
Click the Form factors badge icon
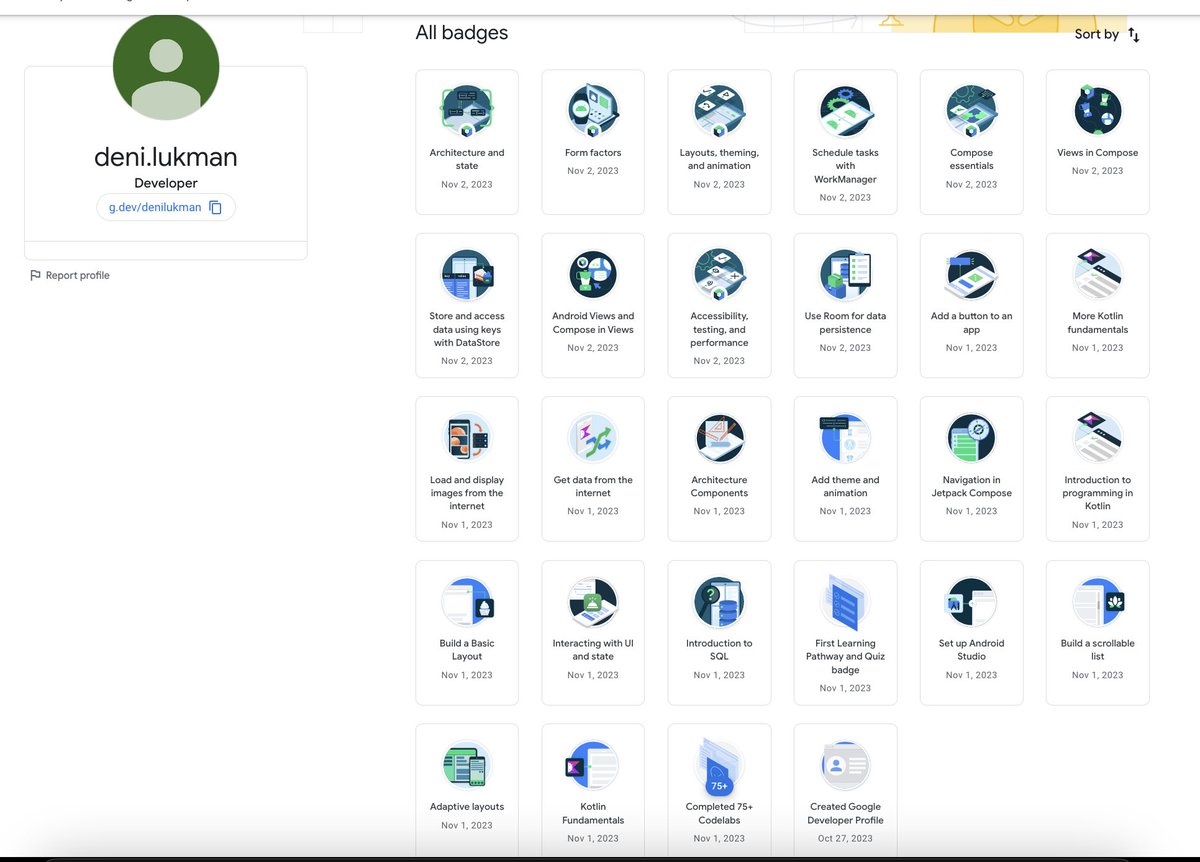[x=593, y=111]
